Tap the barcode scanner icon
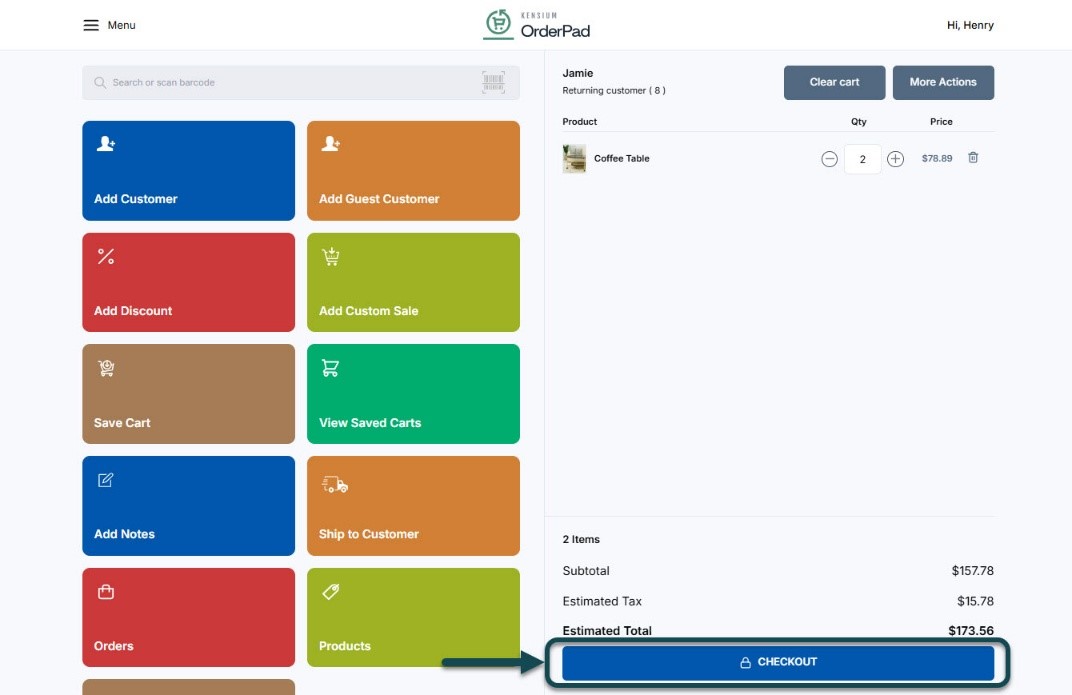This screenshot has width=1072, height=695. (494, 82)
